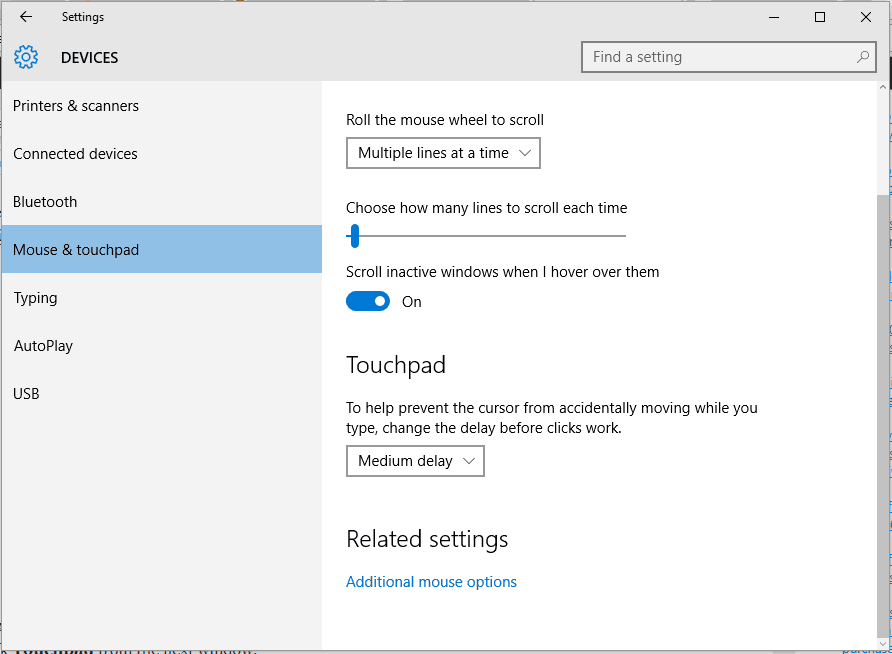The image size is (892, 654).
Task: Close the Settings window
Action: pos(866,17)
